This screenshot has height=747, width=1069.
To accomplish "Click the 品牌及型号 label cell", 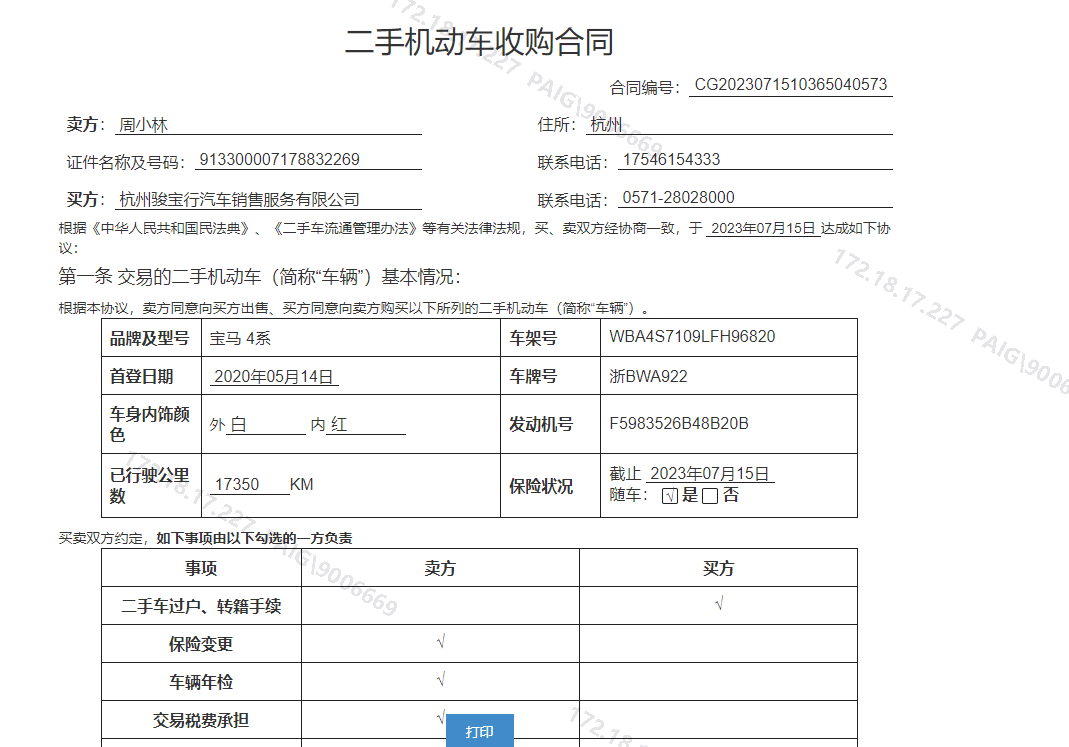I will pyautogui.click(x=151, y=338).
